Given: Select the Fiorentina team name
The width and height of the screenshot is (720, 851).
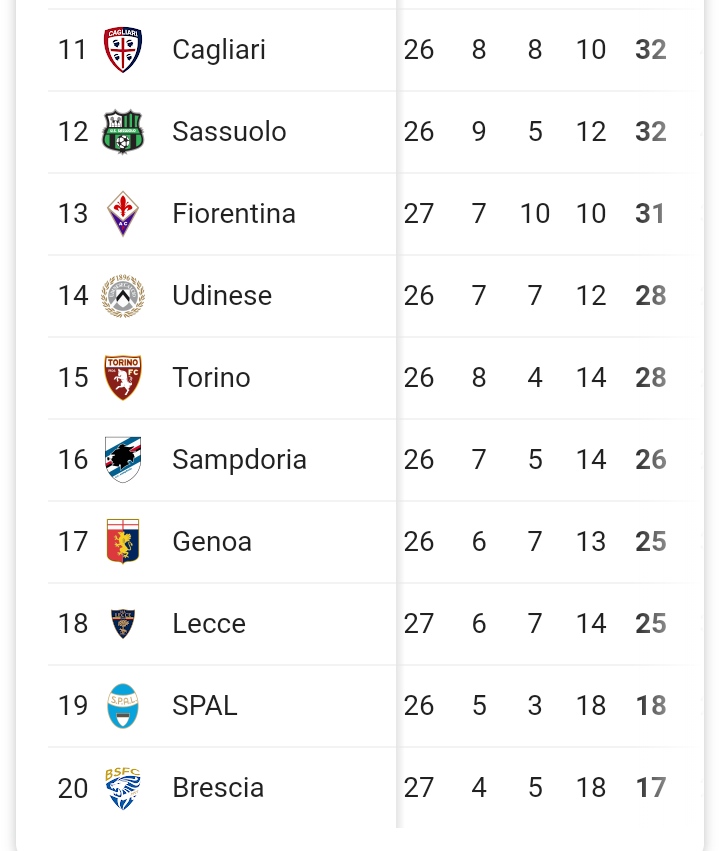Looking at the screenshot, I should coord(234,213).
